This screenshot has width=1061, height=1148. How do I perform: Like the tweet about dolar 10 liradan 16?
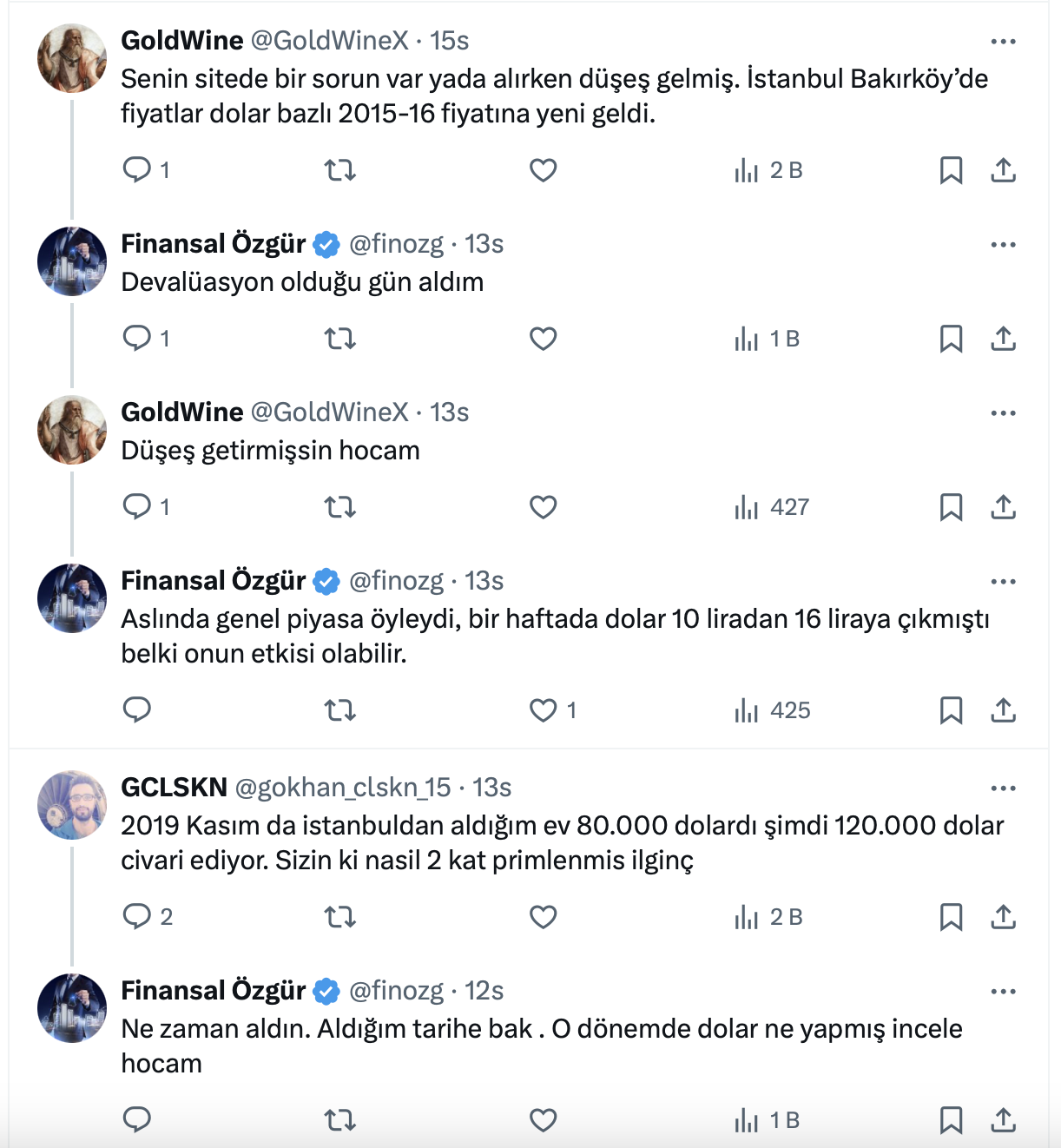point(544,709)
